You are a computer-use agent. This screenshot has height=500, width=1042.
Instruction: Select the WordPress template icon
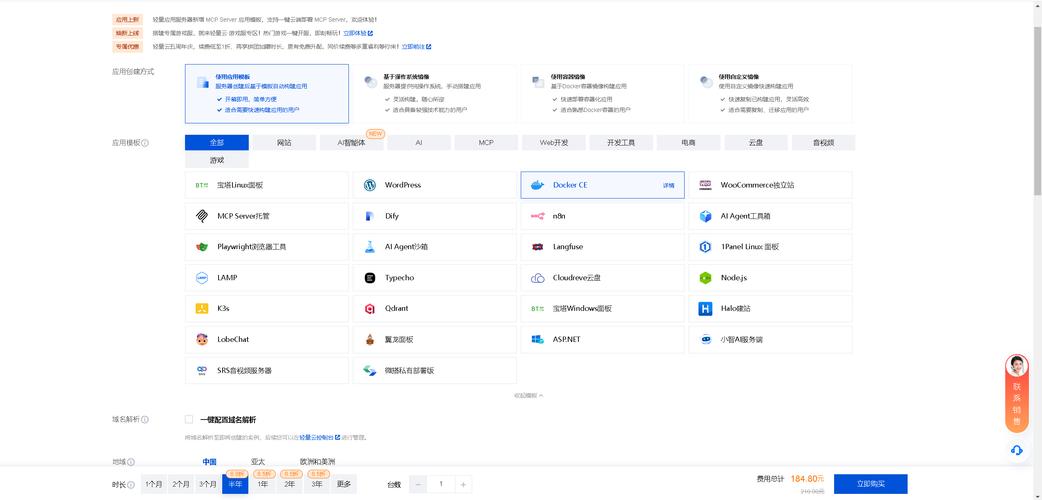point(369,185)
